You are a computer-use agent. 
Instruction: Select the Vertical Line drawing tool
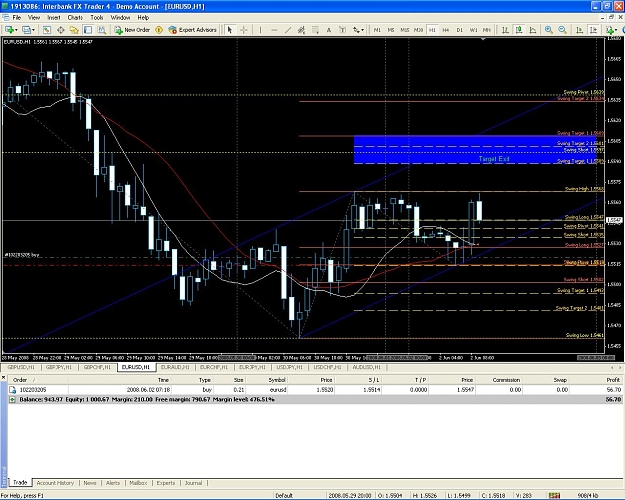coord(260,30)
